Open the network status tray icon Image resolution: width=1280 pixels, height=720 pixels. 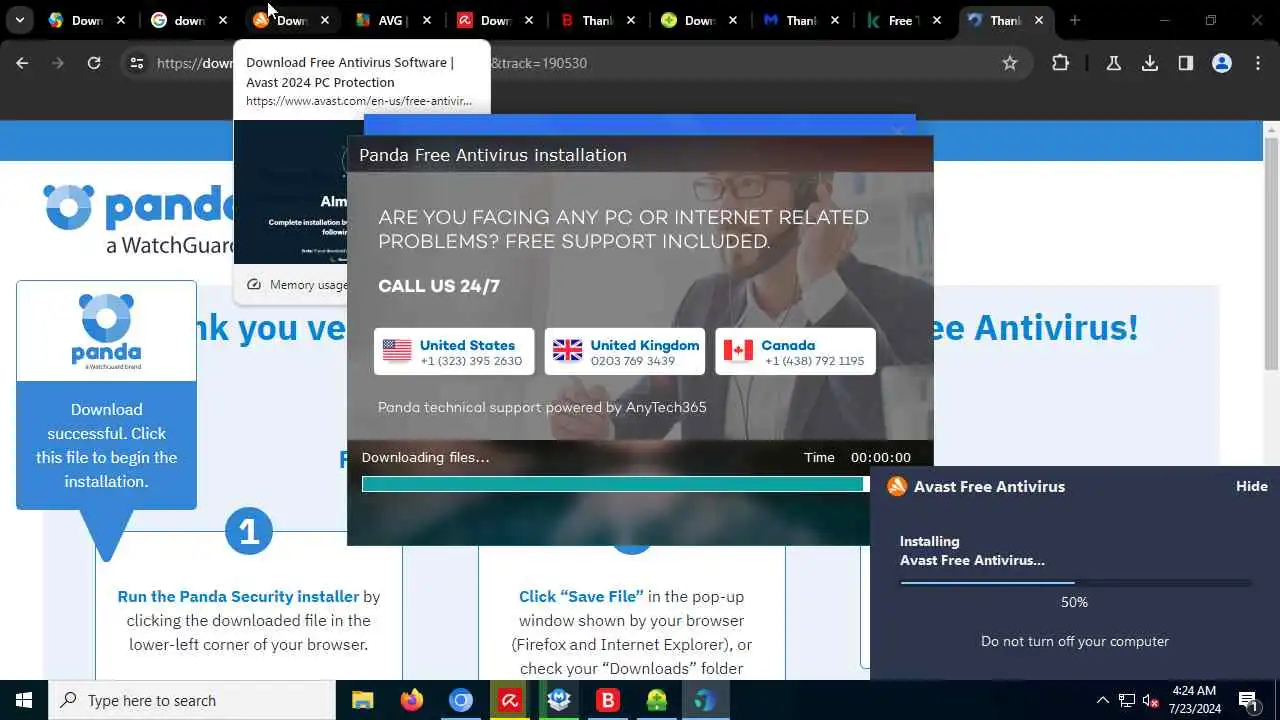click(1126, 700)
